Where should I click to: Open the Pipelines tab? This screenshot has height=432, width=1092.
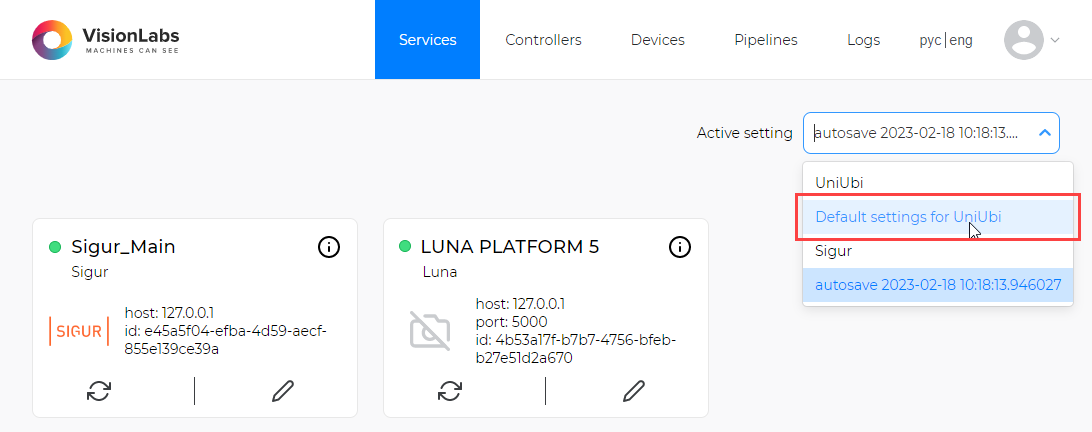(765, 40)
